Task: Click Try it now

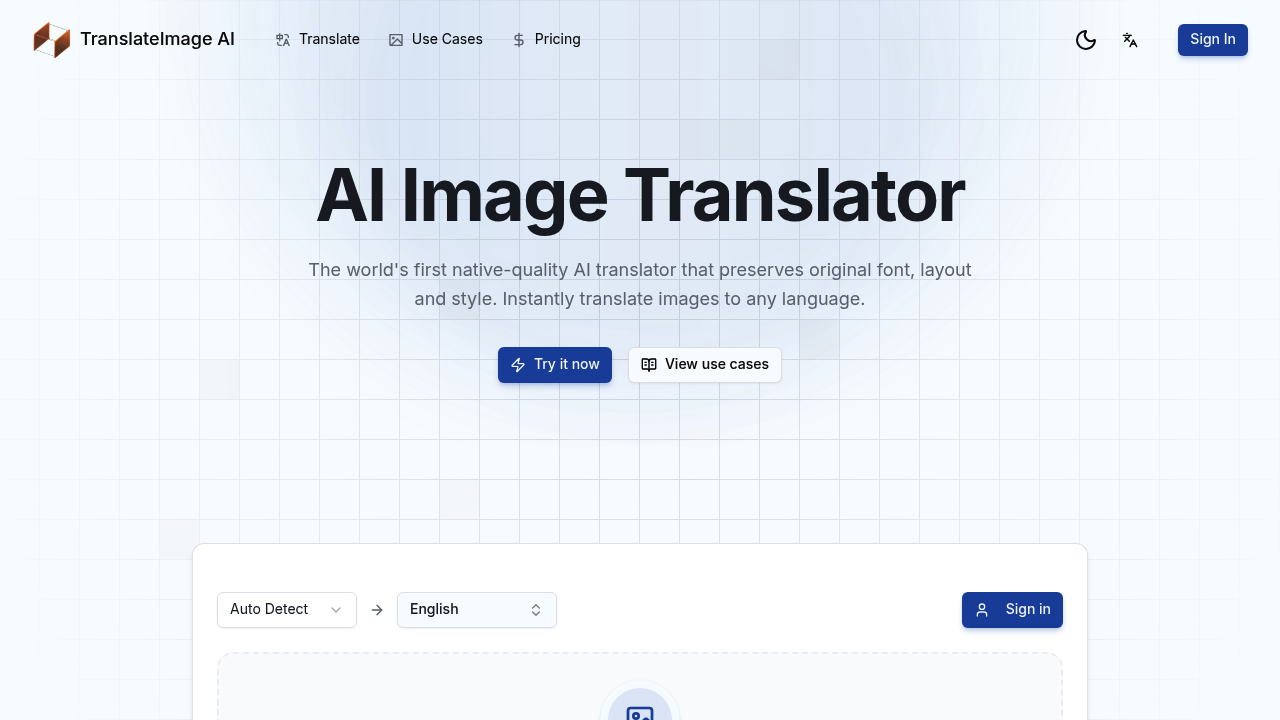Action: [x=555, y=365]
